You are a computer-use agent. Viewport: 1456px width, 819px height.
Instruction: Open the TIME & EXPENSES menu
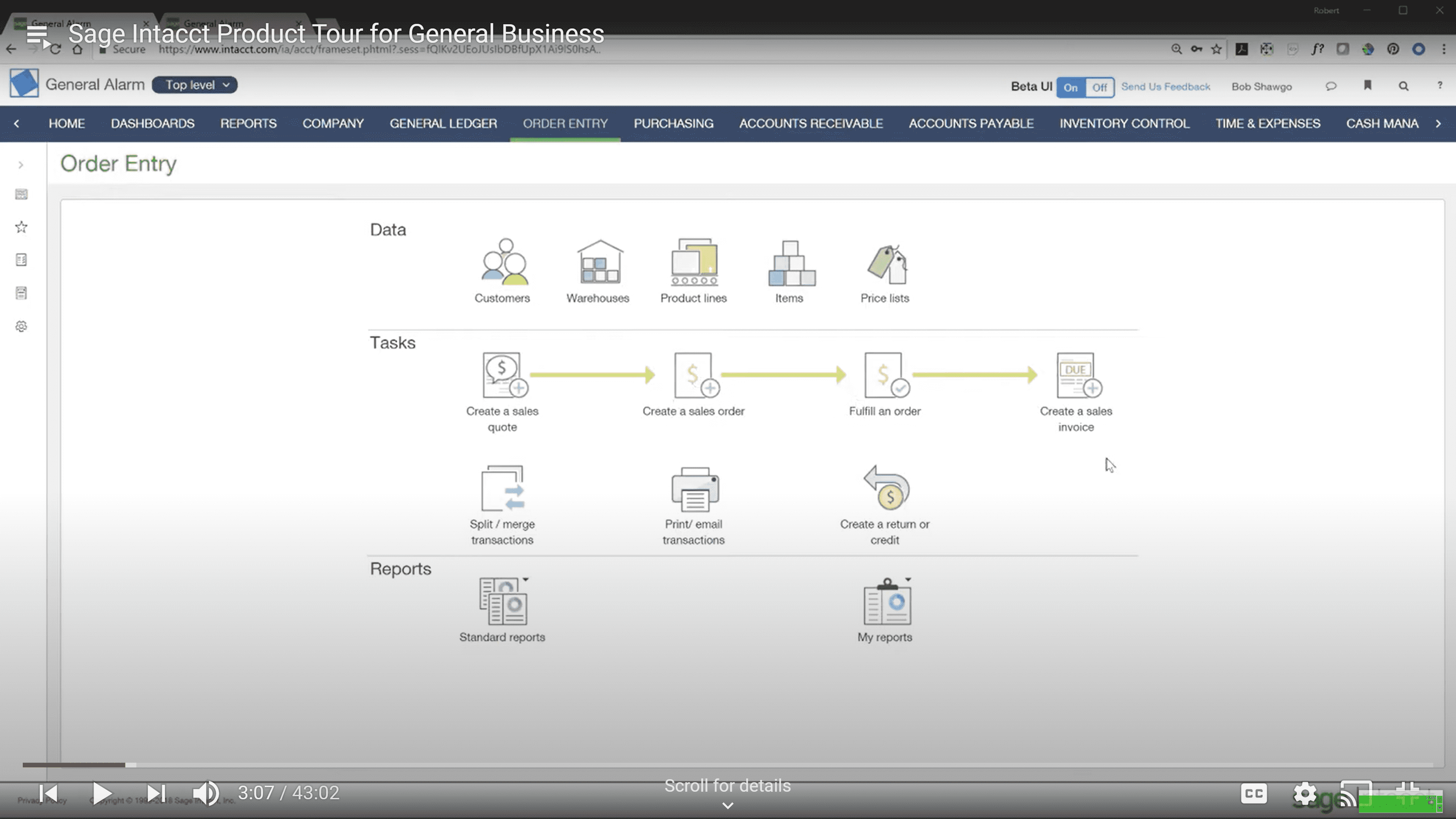[x=1268, y=123]
